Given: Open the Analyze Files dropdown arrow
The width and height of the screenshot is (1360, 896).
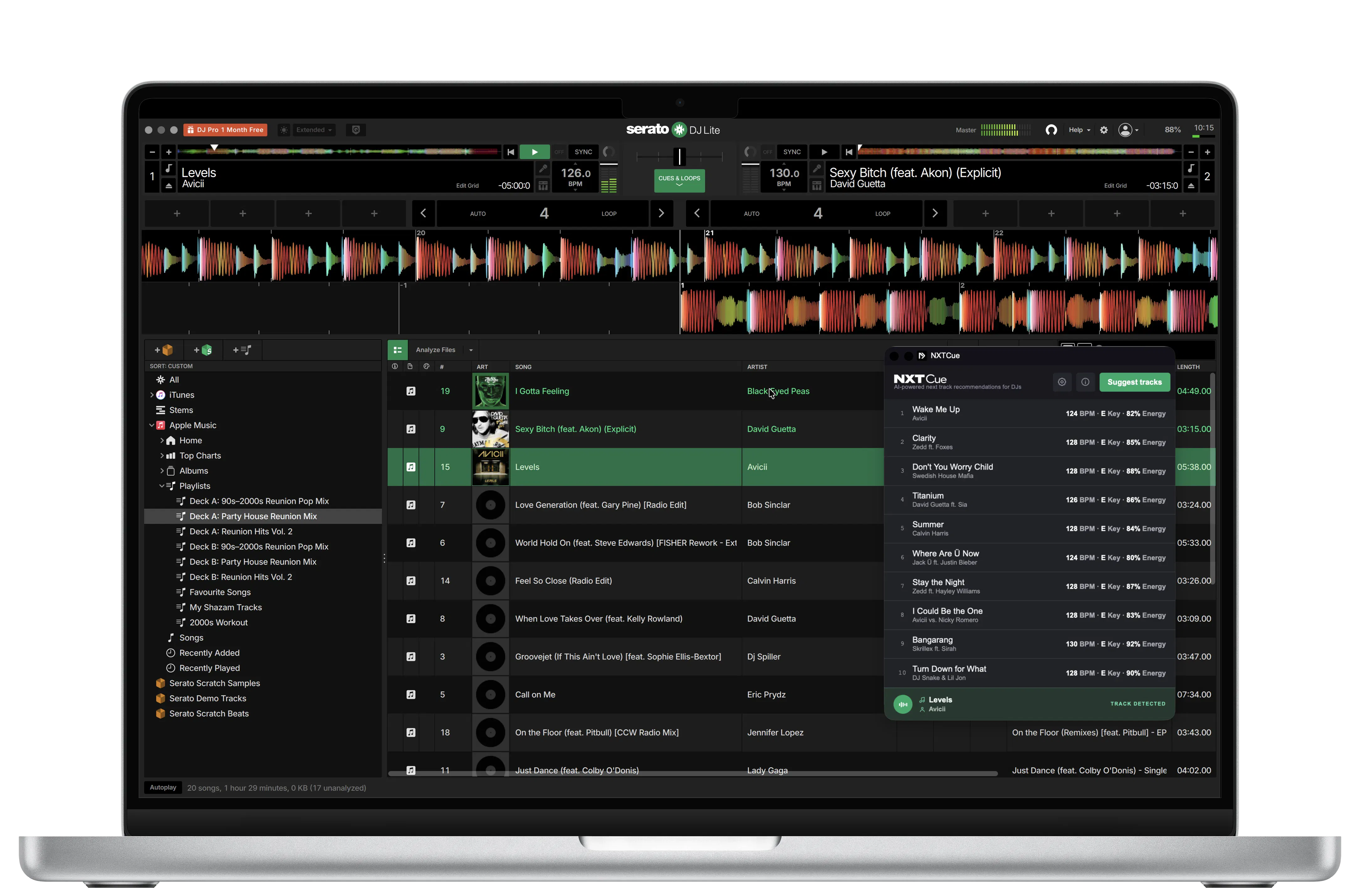Looking at the screenshot, I should 471,350.
